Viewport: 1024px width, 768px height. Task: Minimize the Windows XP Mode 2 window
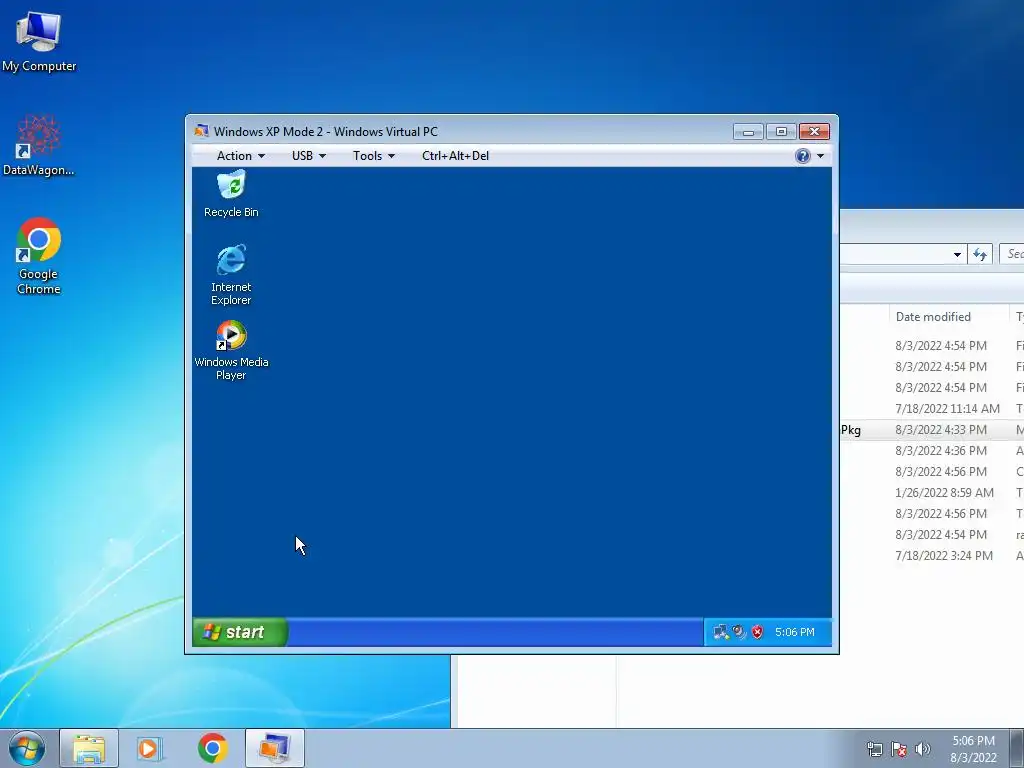pyautogui.click(x=748, y=132)
